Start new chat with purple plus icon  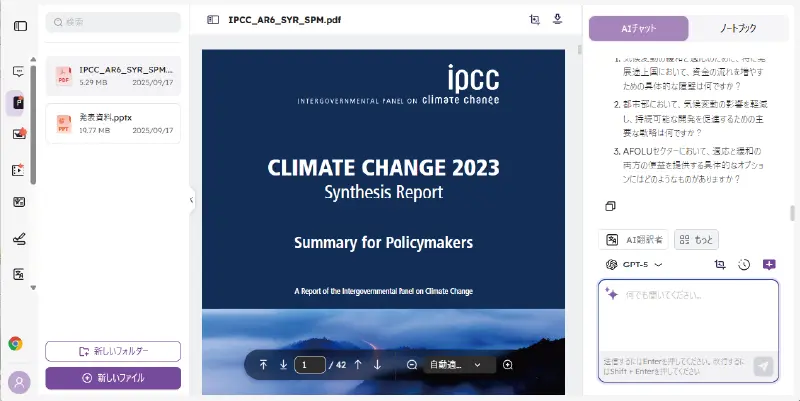[x=769, y=264]
